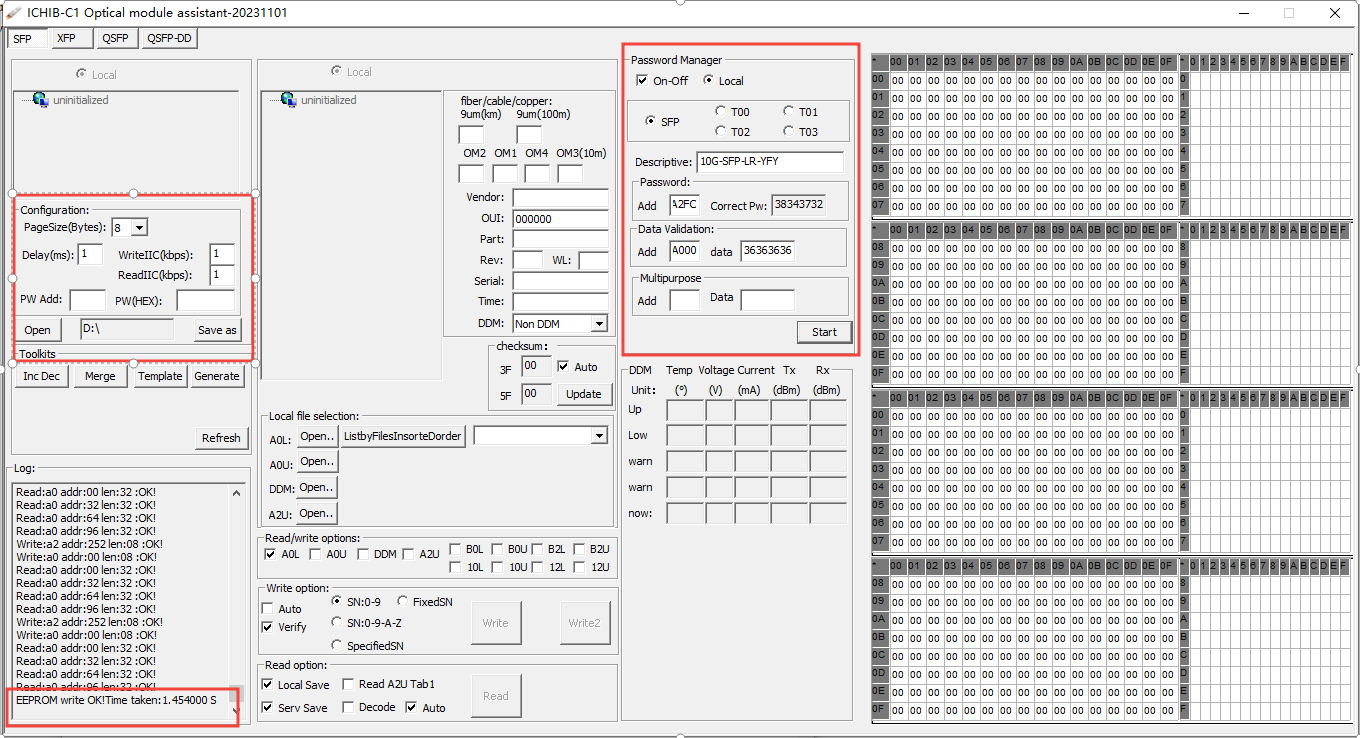
Task: Click the ICHIB-C1 application icon in the title bar
Action: point(13,13)
